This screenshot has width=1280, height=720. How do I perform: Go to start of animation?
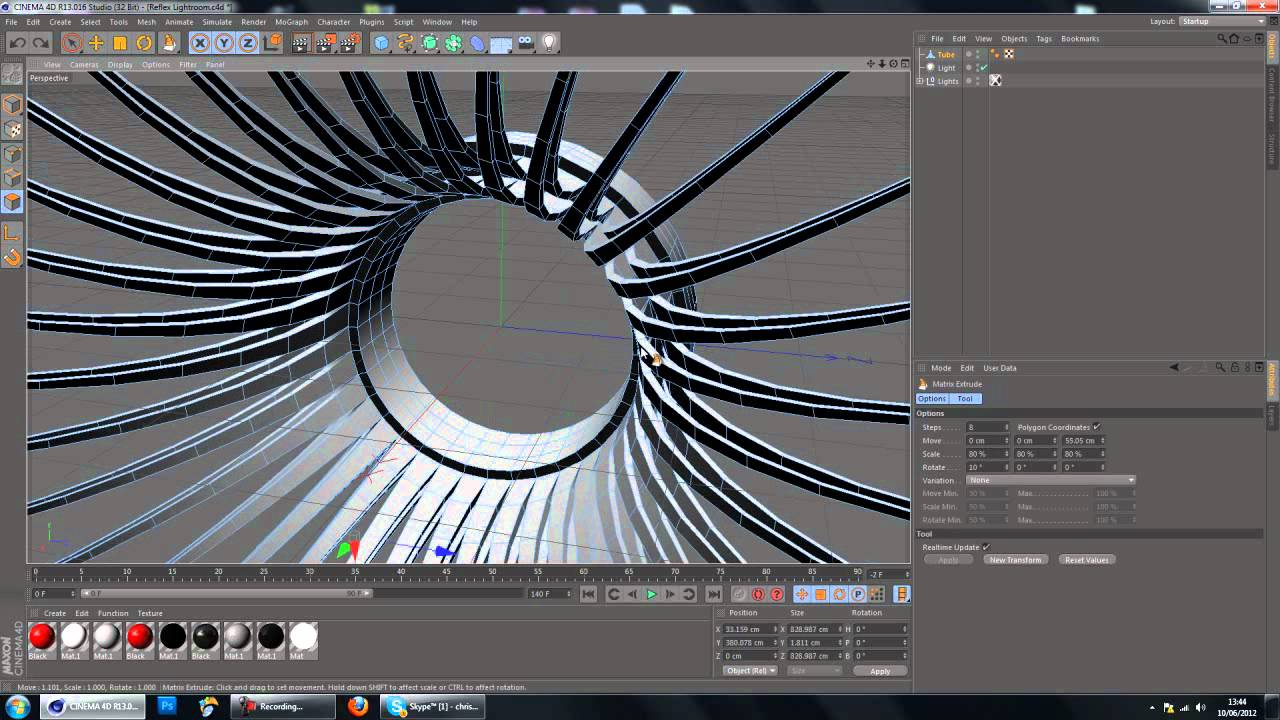pos(589,594)
